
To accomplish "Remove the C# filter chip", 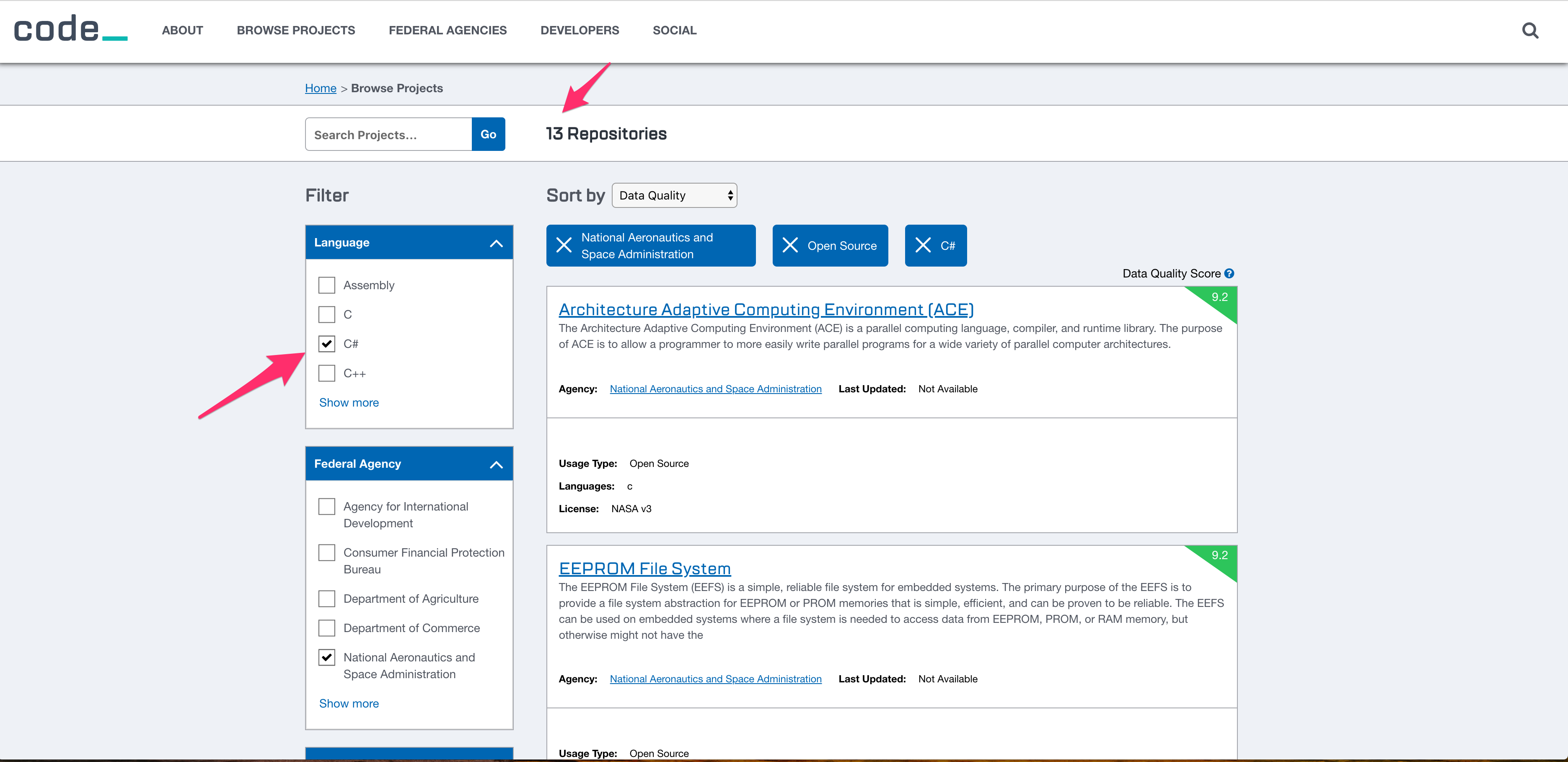I will 923,245.
